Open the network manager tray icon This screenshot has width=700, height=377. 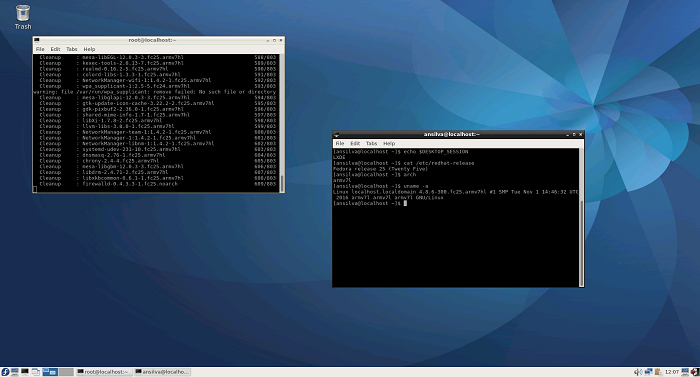(x=649, y=372)
